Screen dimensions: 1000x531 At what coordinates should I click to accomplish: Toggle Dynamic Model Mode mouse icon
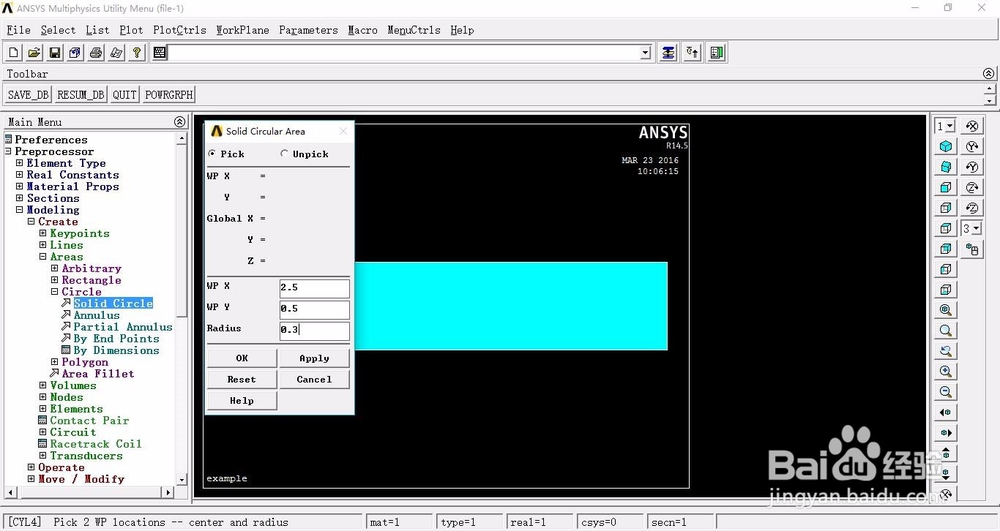tap(971, 249)
